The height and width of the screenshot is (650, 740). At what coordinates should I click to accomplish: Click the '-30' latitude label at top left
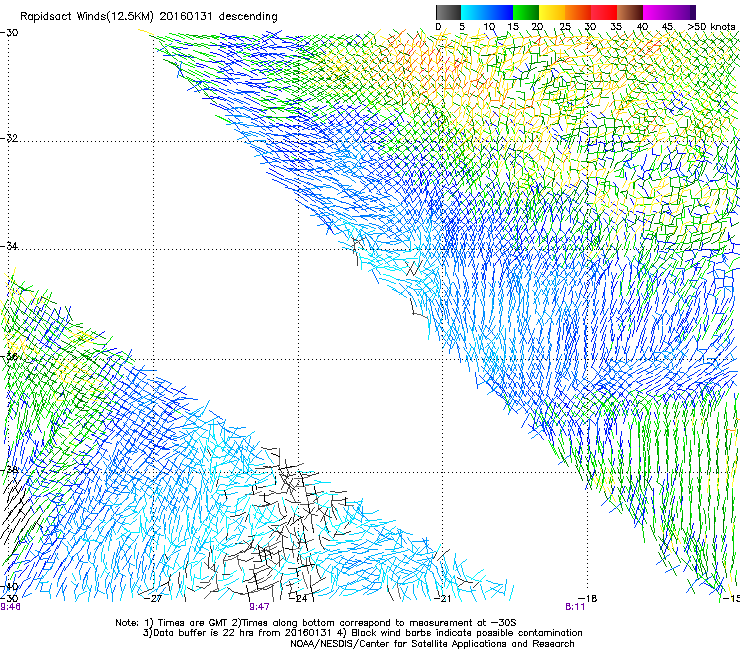pos(9,32)
